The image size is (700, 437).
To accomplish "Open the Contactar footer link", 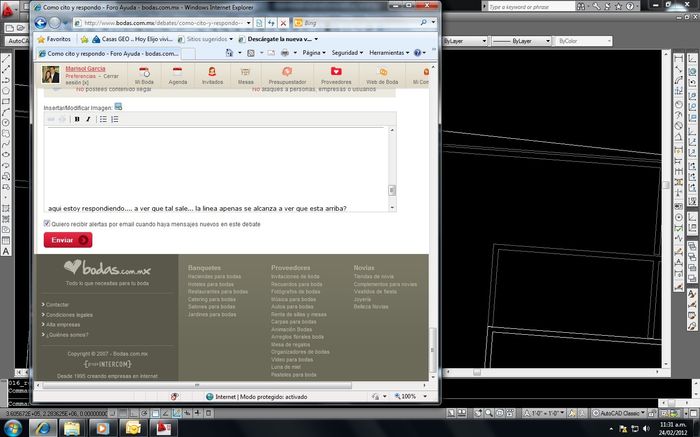I will click(57, 304).
